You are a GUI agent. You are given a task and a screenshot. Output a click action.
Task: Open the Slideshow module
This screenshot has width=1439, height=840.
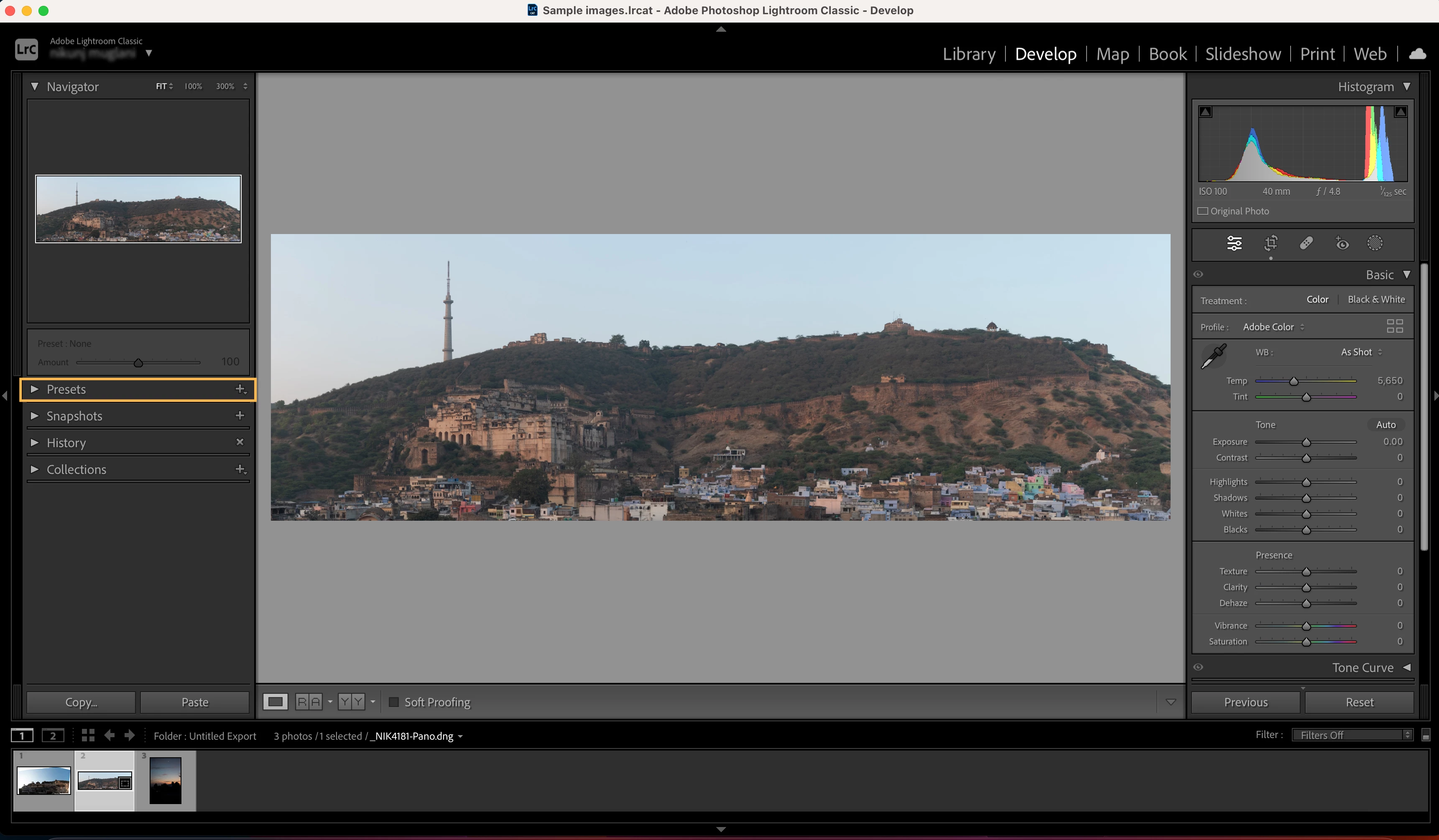pyautogui.click(x=1243, y=54)
